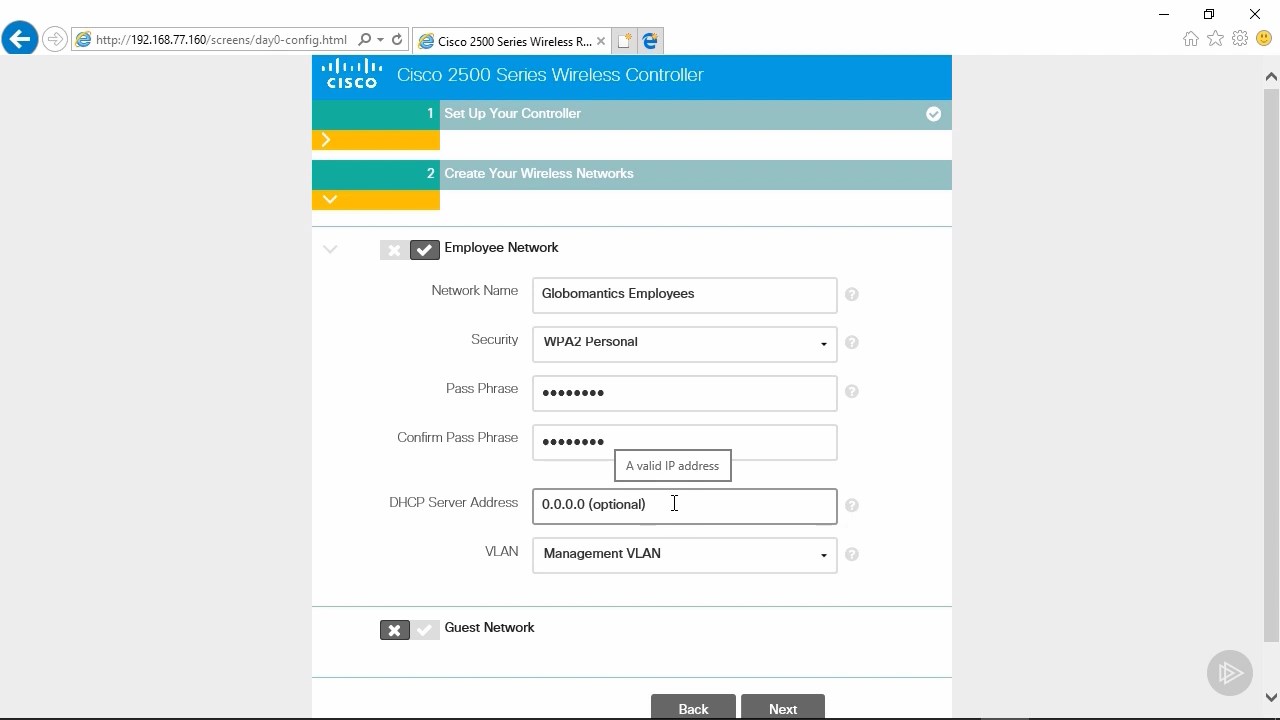
Task: Click the Back button
Action: 693,707
